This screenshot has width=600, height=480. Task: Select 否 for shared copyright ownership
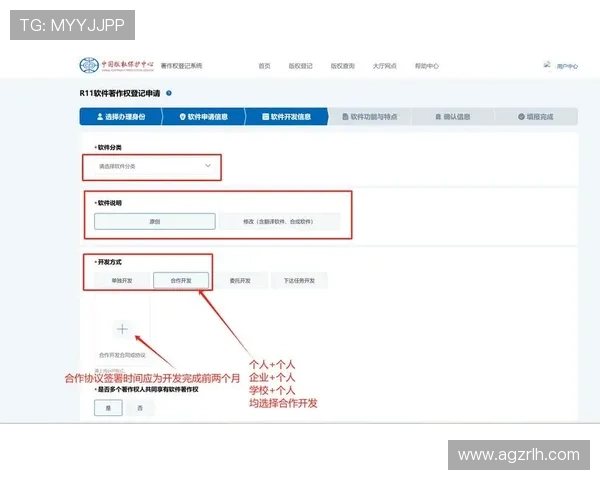[140, 408]
